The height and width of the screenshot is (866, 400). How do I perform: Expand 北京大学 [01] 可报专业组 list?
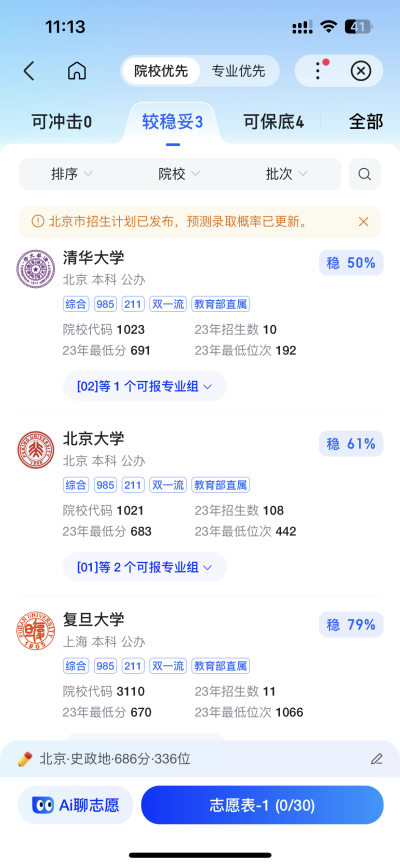coord(145,567)
